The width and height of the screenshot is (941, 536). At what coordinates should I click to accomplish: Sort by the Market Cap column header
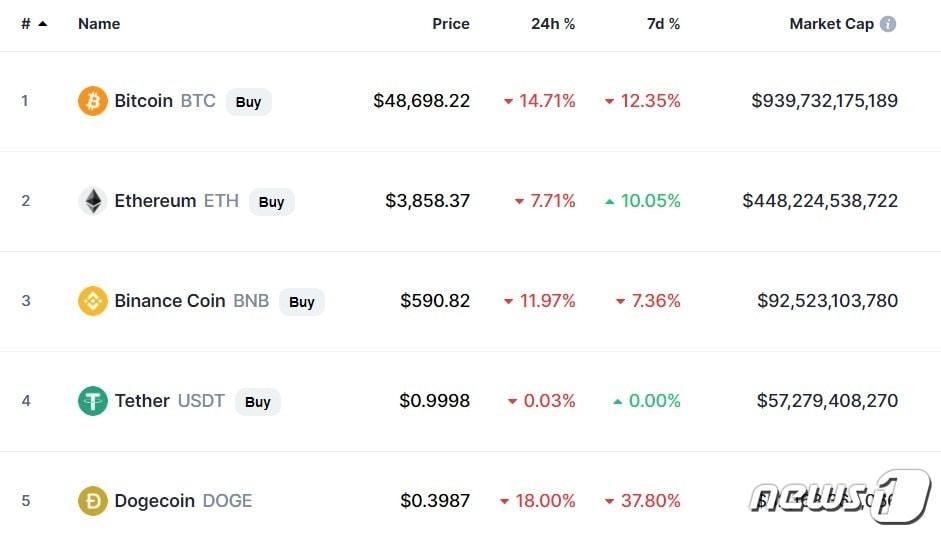(x=831, y=24)
